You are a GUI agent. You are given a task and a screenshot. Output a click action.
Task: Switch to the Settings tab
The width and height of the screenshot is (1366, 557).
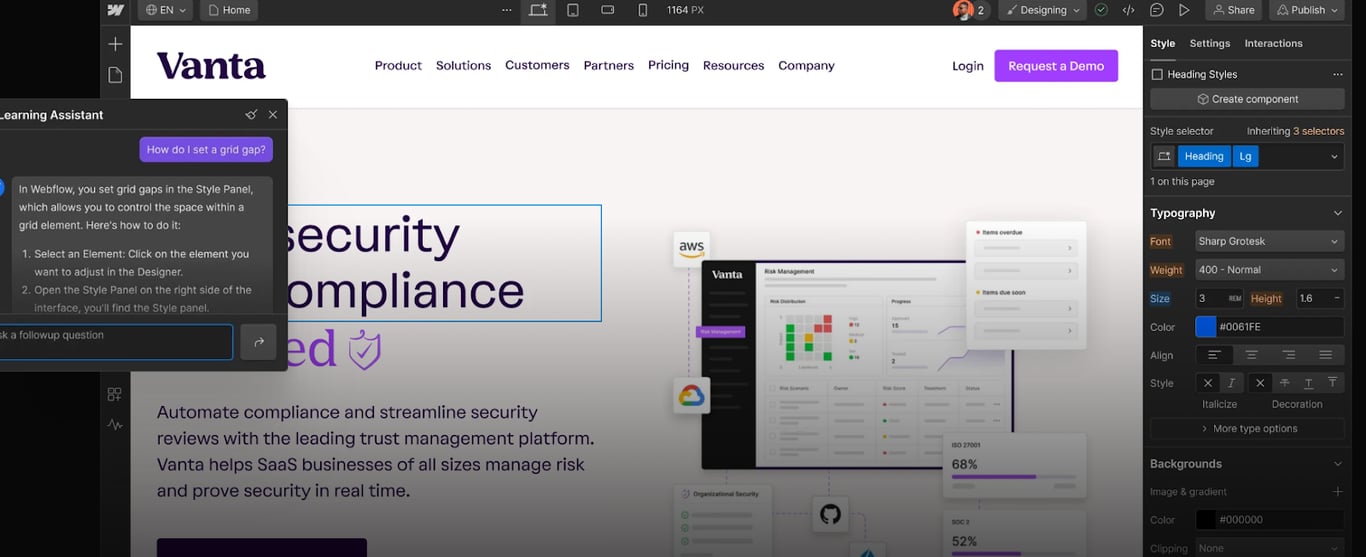pyautogui.click(x=1210, y=43)
